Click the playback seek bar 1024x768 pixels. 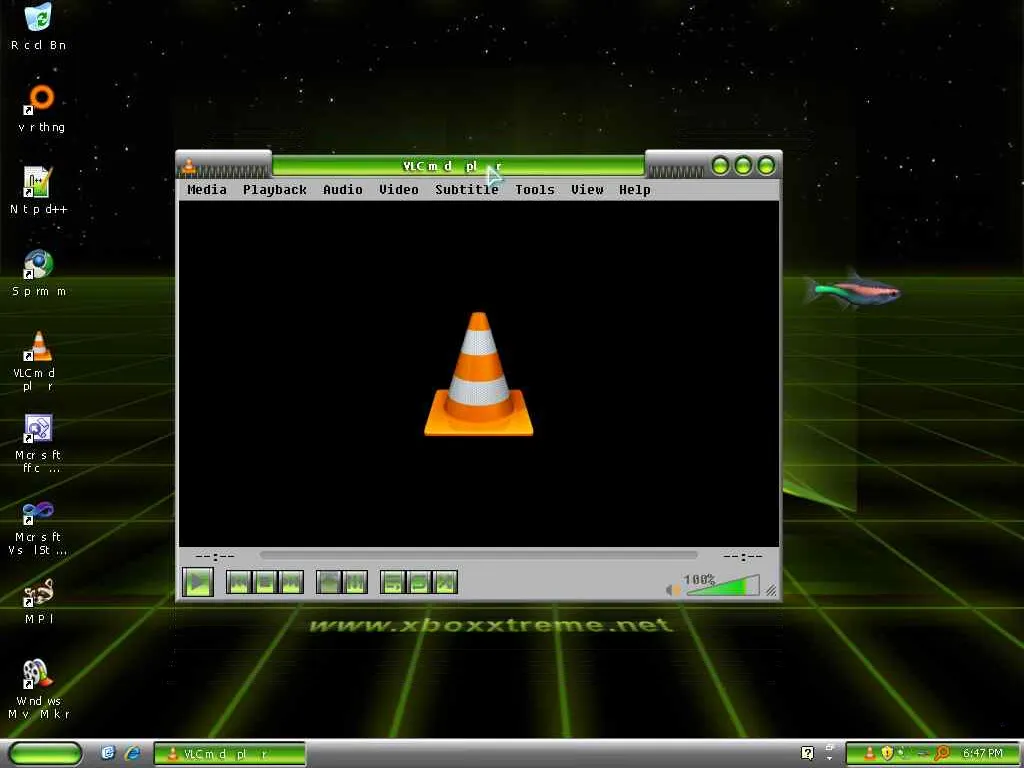(x=479, y=555)
